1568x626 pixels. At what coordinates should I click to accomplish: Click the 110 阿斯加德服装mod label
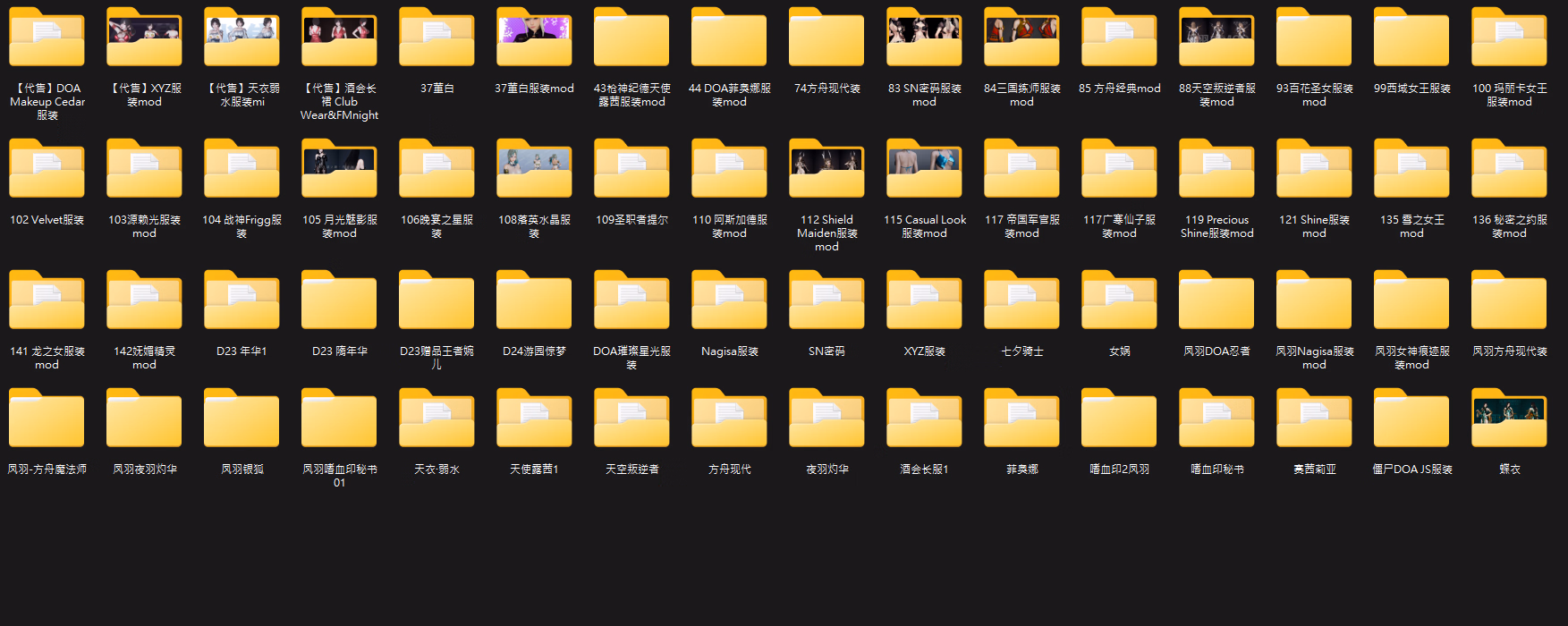(x=729, y=226)
